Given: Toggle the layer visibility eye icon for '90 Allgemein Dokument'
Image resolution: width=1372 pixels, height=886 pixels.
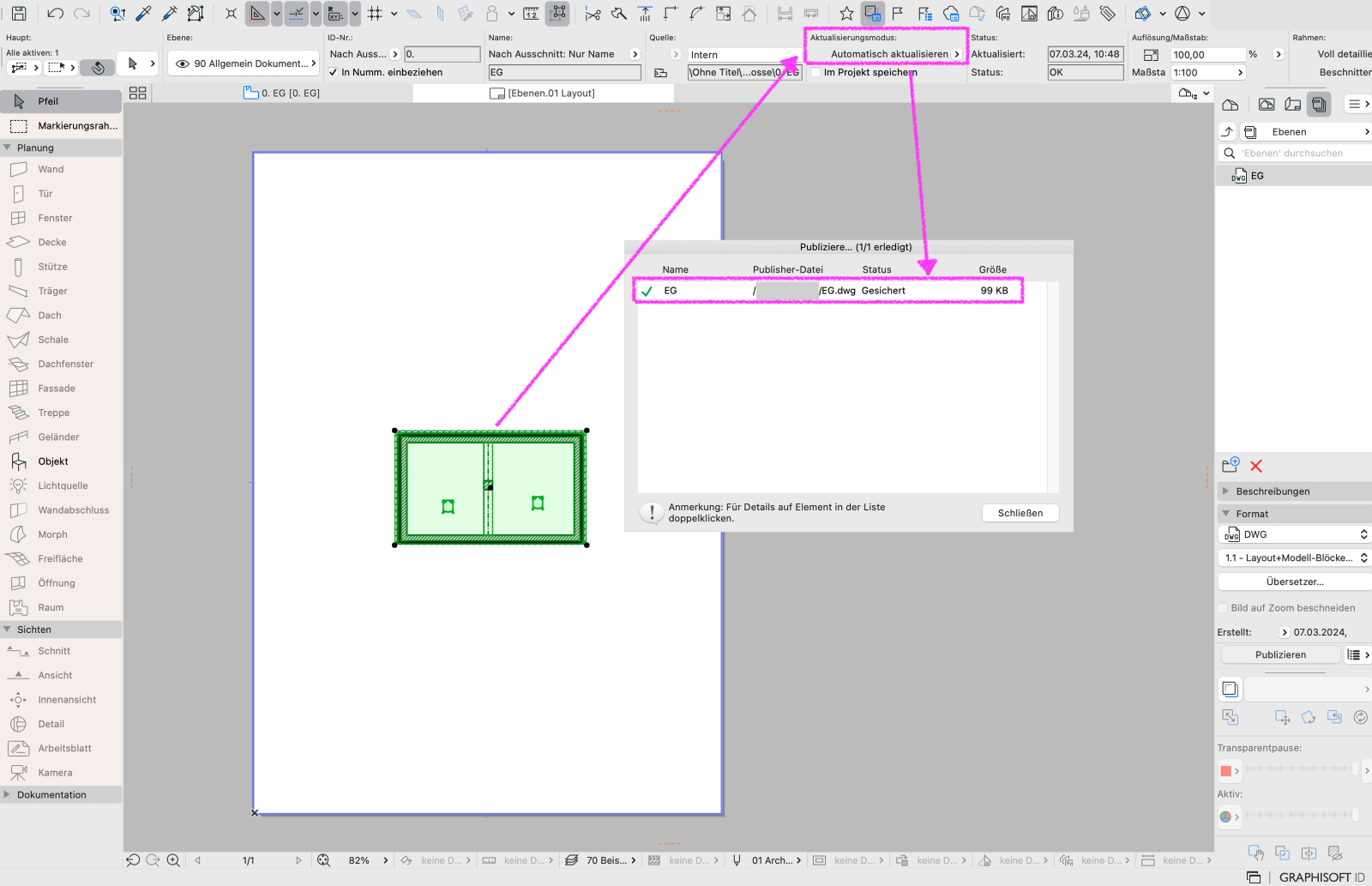Looking at the screenshot, I should pos(182,63).
